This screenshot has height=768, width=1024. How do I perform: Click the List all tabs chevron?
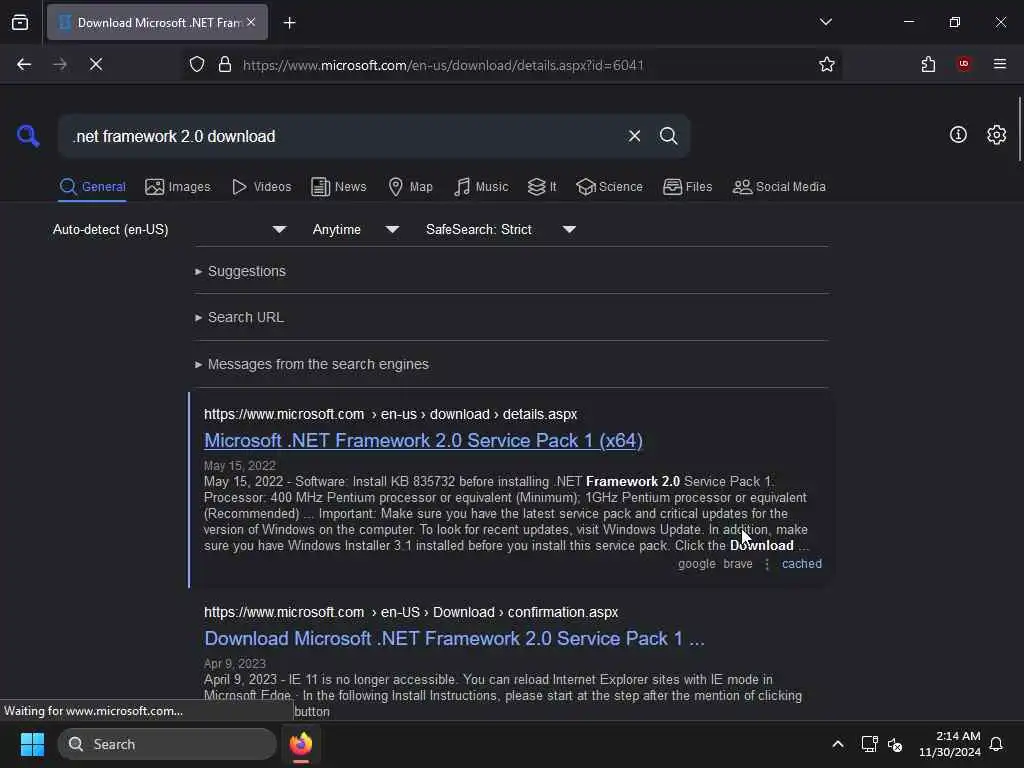(x=825, y=22)
